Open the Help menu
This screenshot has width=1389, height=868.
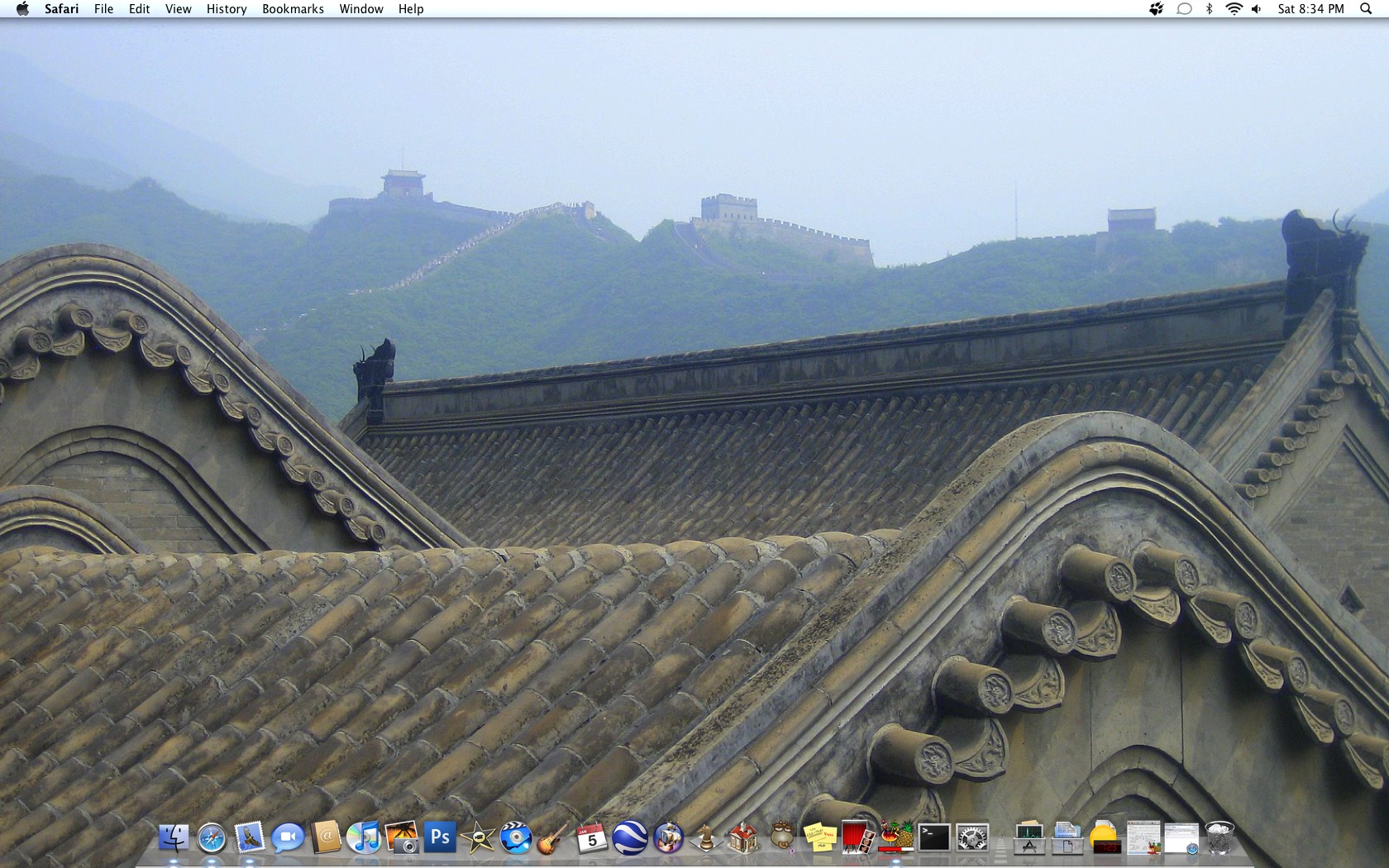pos(411,9)
